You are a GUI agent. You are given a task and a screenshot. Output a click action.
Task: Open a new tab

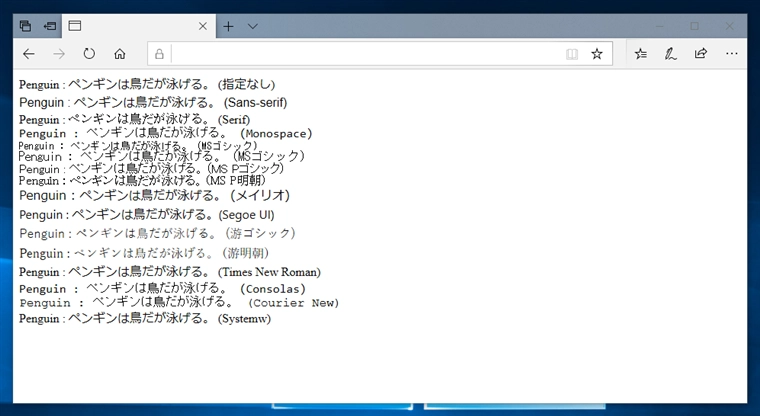pyautogui.click(x=228, y=26)
